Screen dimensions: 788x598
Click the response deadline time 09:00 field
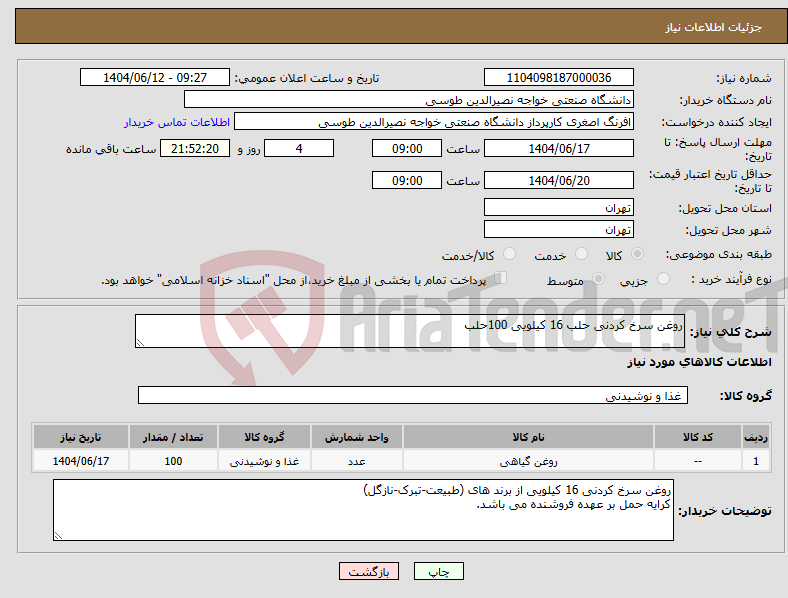pyautogui.click(x=407, y=148)
